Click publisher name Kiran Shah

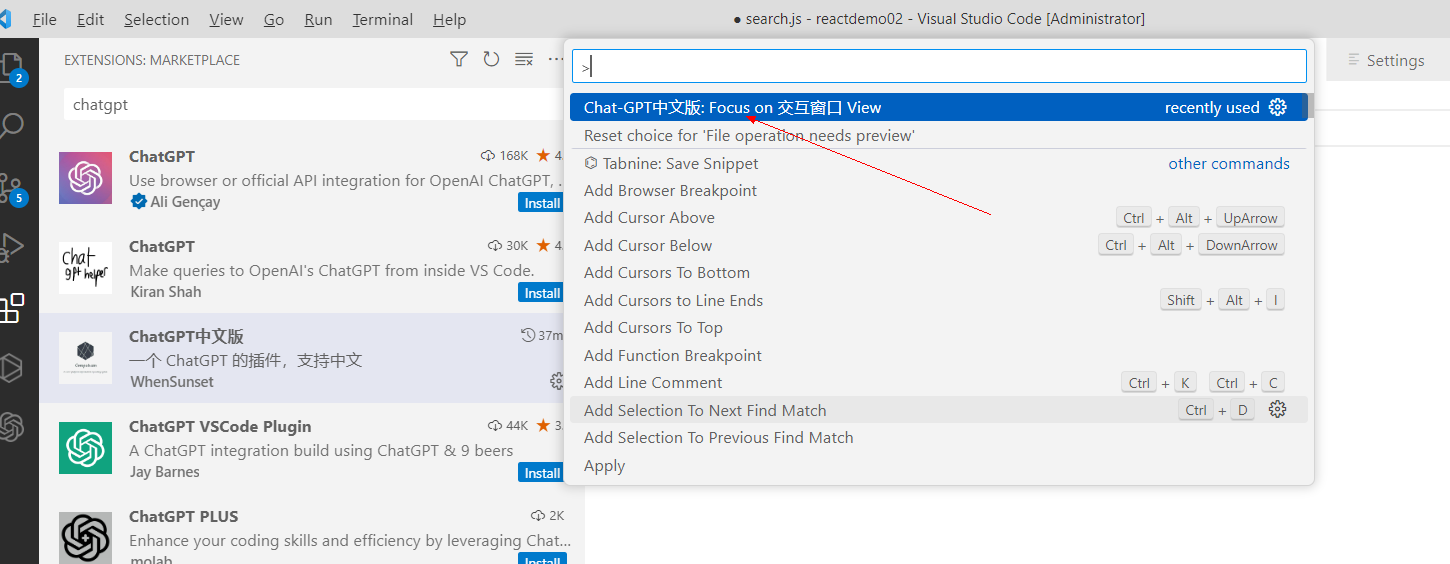click(x=165, y=291)
